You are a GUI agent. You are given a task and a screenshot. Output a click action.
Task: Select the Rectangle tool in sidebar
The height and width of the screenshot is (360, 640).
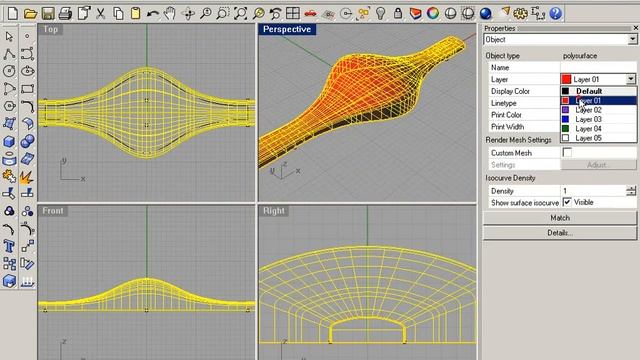click(x=27, y=89)
